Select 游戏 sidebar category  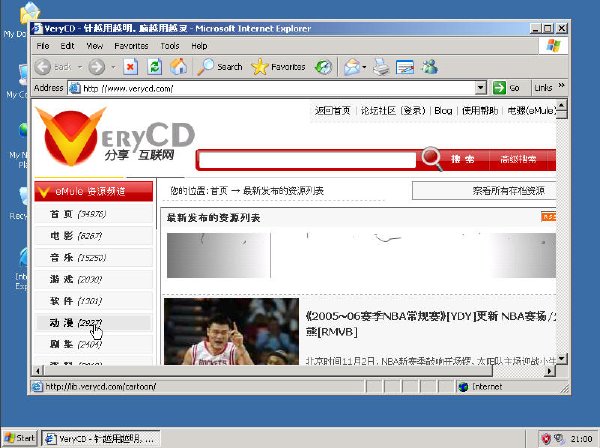click(93, 279)
